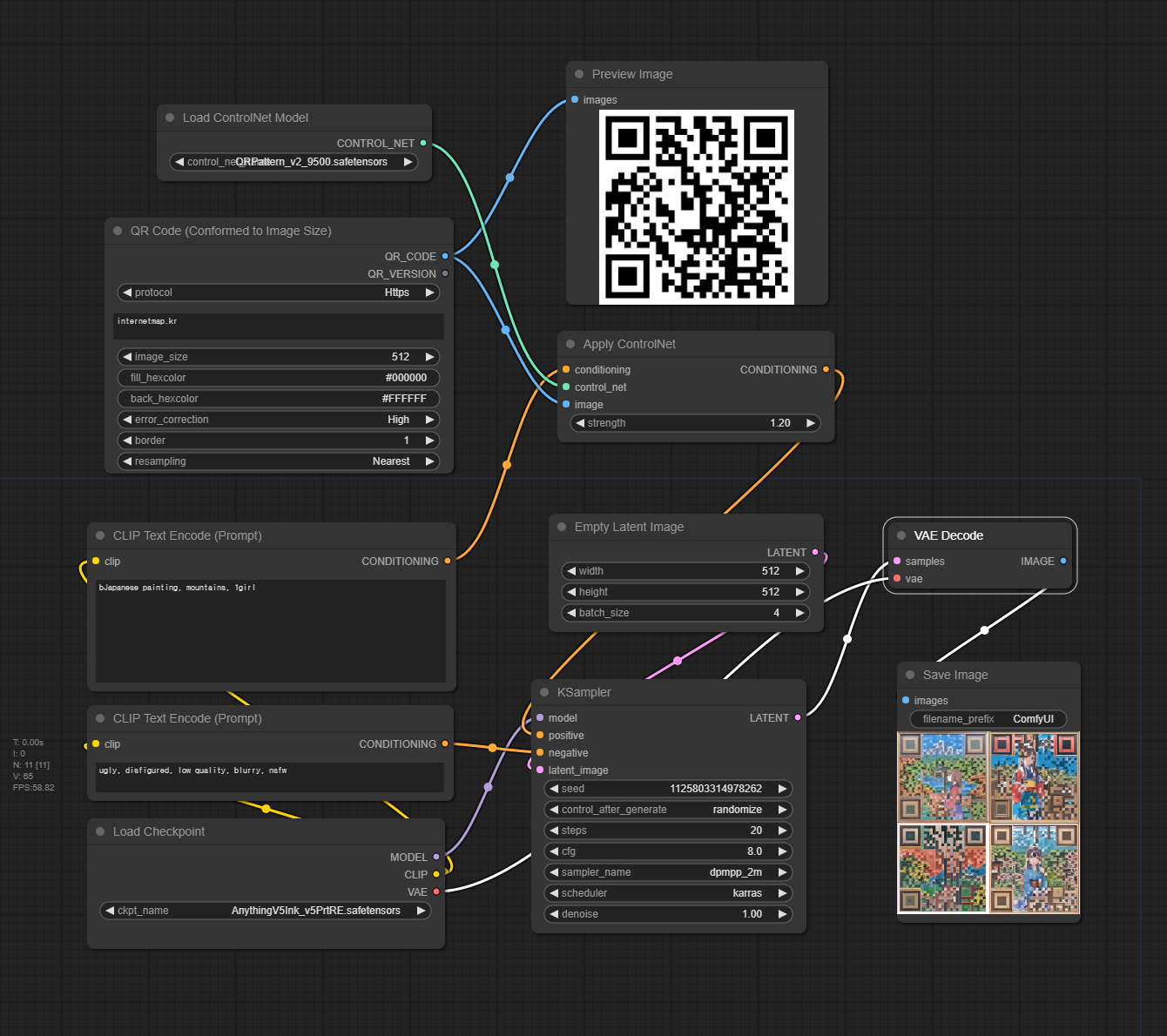The height and width of the screenshot is (1036, 1167).
Task: Edit the fill_hexcolor #000000 field
Action: point(279,378)
